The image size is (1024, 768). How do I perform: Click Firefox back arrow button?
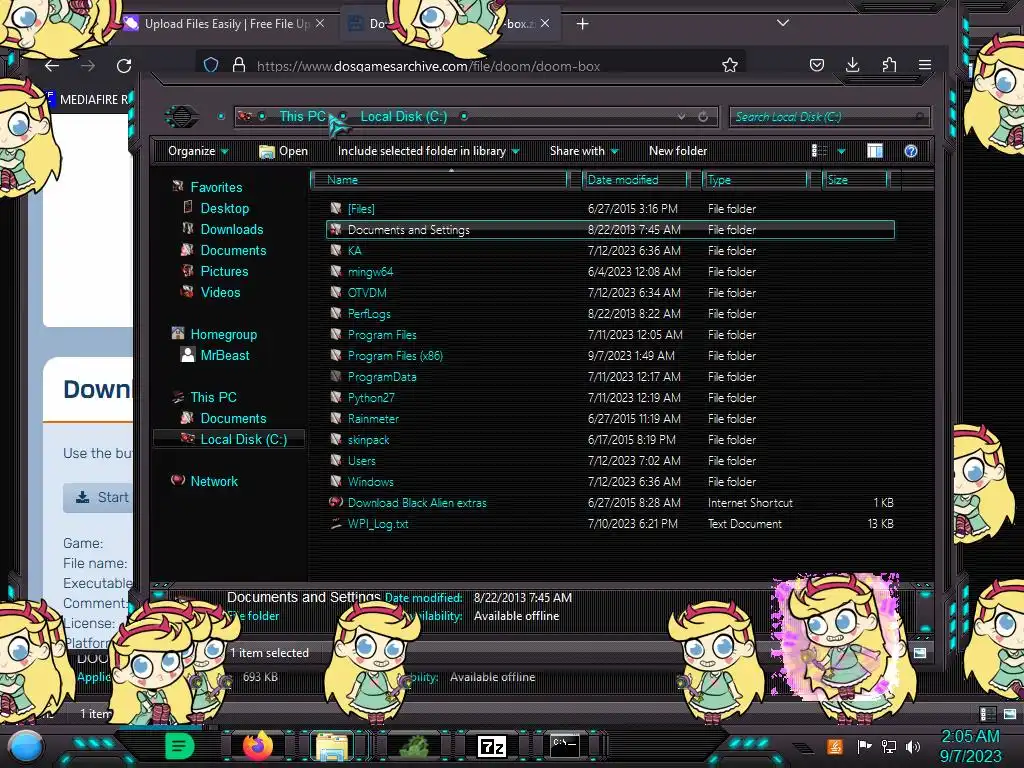click(52, 65)
